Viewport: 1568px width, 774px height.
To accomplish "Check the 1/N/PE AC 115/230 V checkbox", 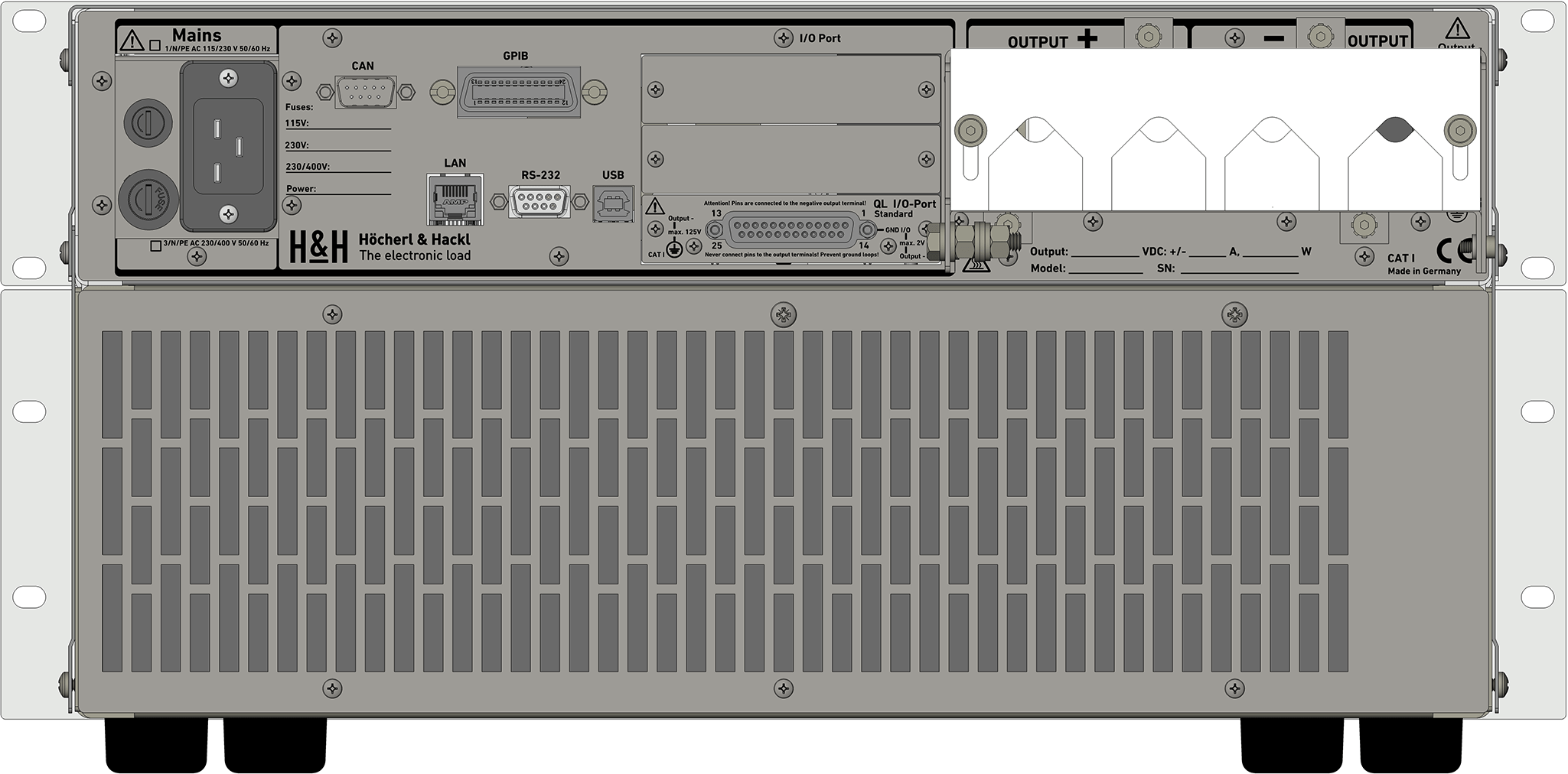I will click(x=155, y=46).
